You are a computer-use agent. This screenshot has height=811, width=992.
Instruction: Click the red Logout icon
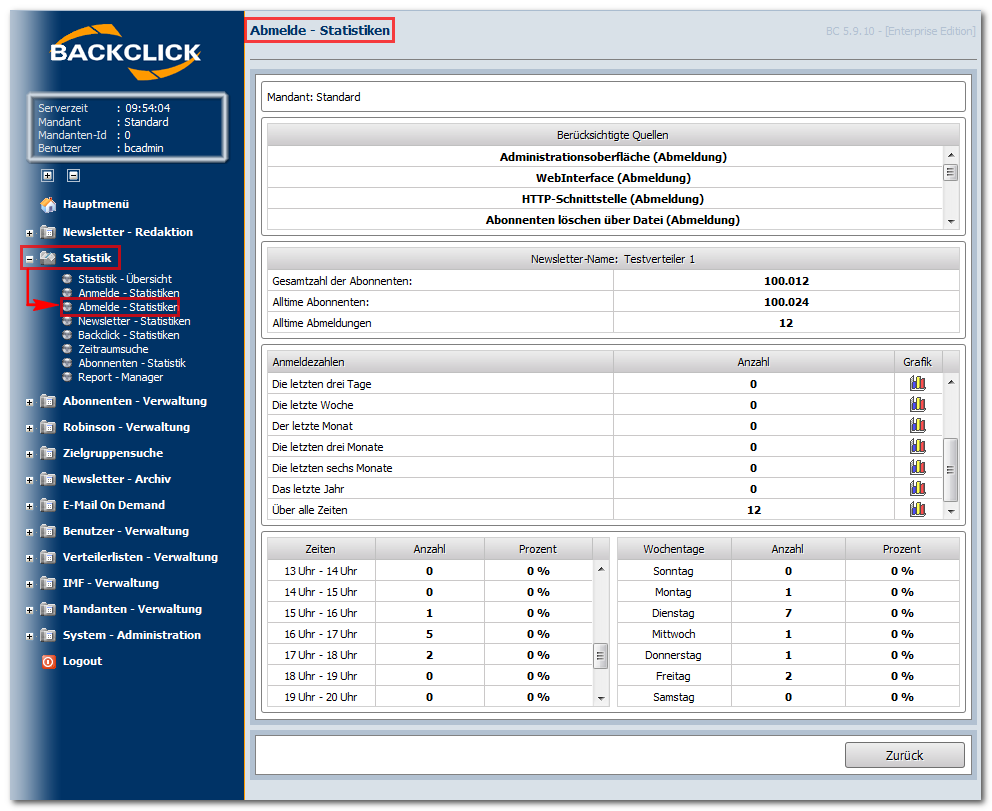[x=48, y=661]
